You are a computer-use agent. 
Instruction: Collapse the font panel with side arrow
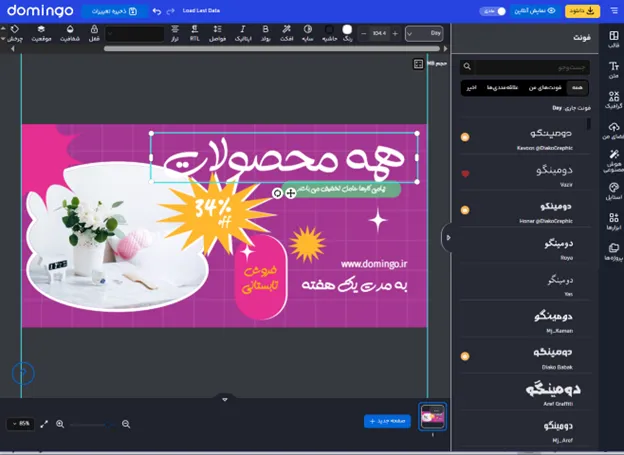[x=448, y=237]
